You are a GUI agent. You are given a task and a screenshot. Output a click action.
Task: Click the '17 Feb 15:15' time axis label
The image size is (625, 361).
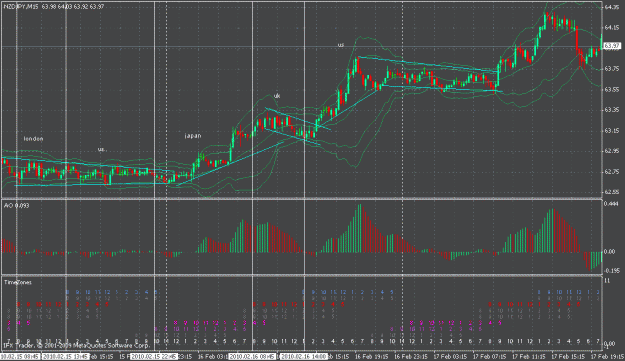click(x=567, y=356)
